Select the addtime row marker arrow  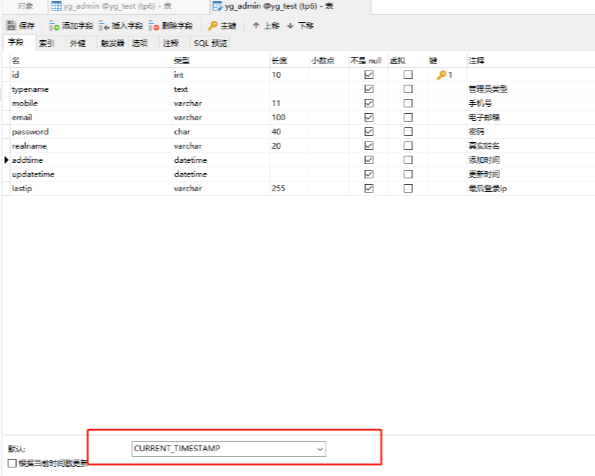tap(6, 160)
